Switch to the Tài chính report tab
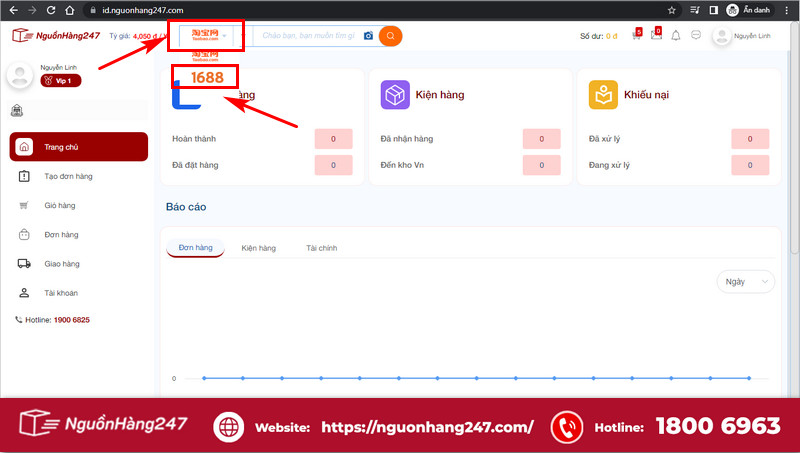Image resolution: width=800 pixels, height=453 pixels. coord(322,248)
